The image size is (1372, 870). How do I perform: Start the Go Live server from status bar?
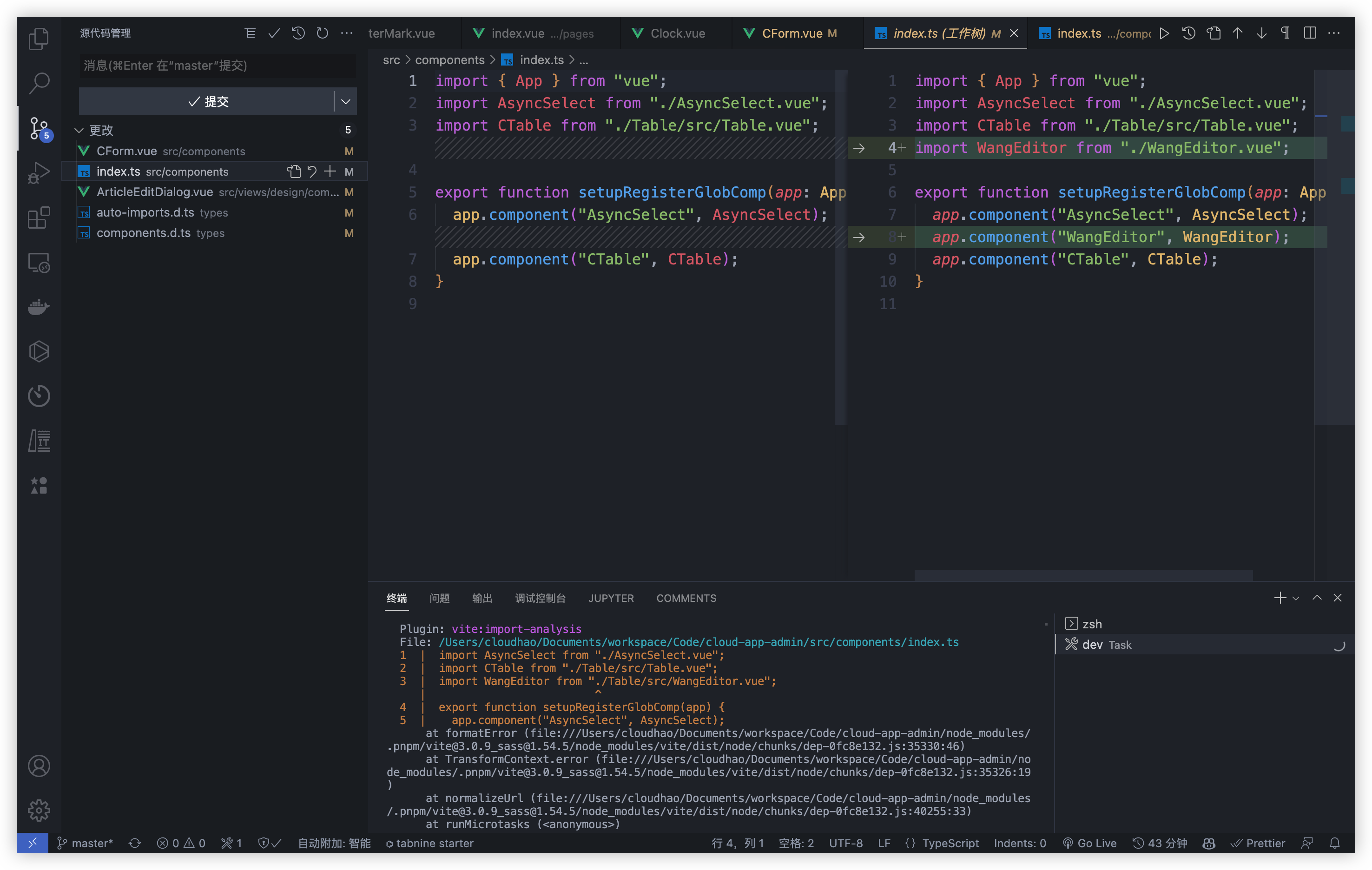point(1090,843)
